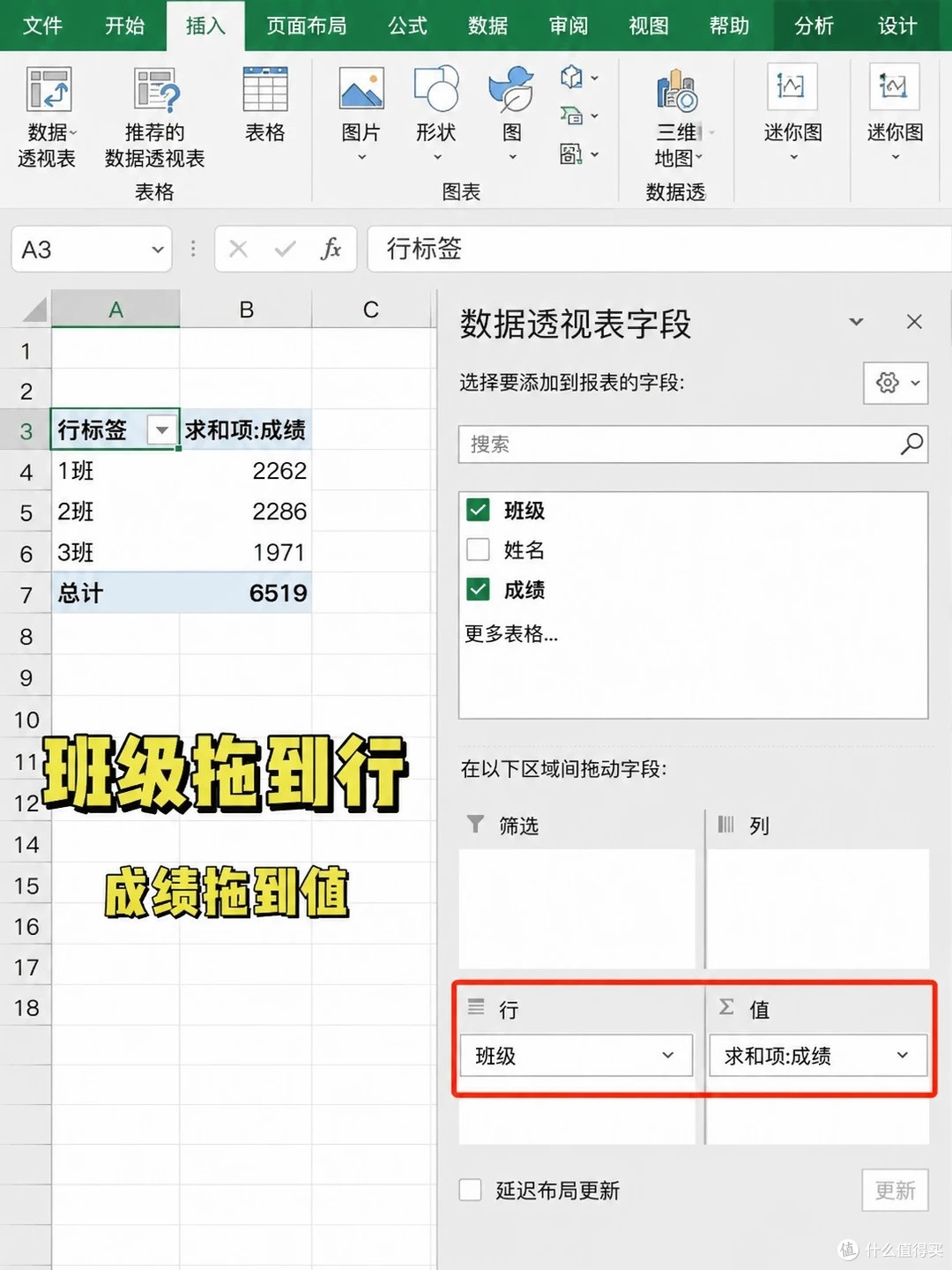Switch to the 开始 tab
952x1270 pixels.
point(124,26)
